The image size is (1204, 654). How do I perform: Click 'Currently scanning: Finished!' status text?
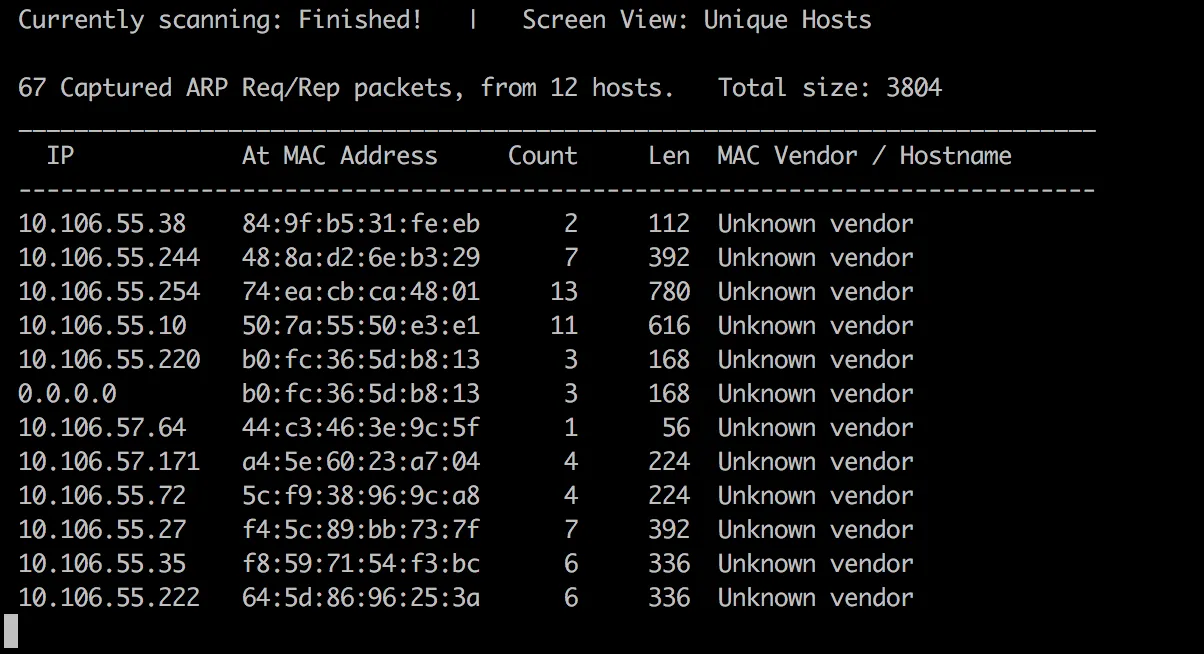click(220, 20)
